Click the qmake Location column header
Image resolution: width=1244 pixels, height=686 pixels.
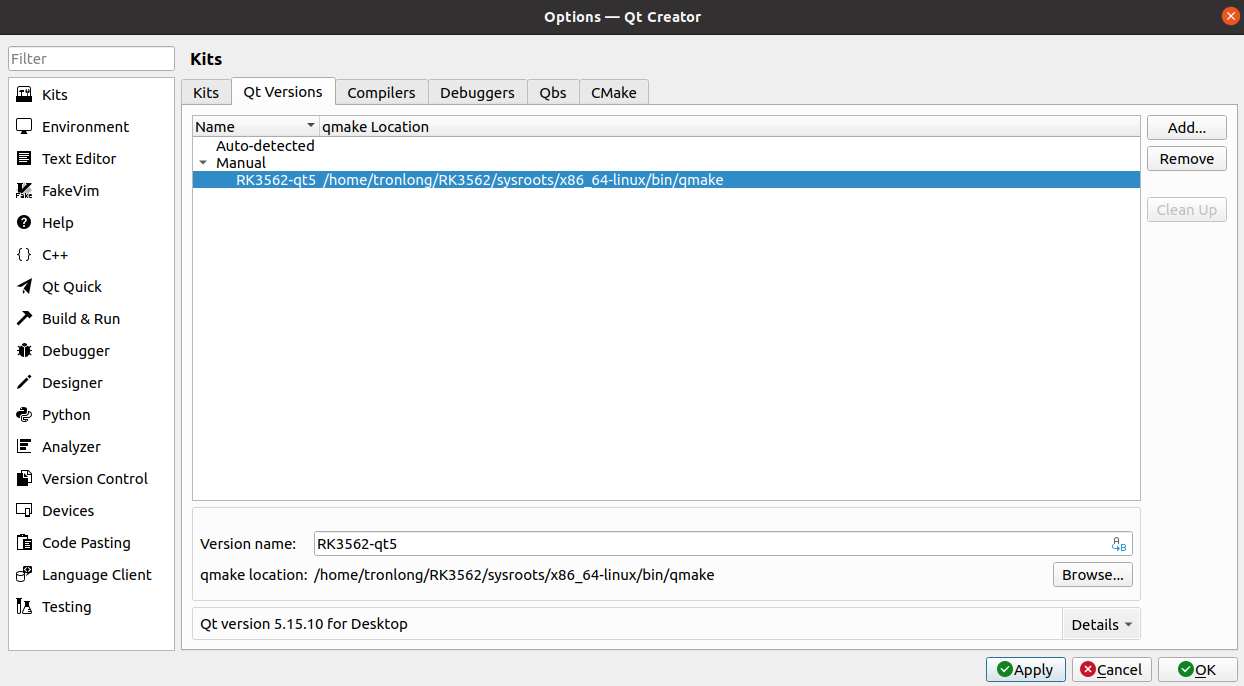tap(729, 127)
